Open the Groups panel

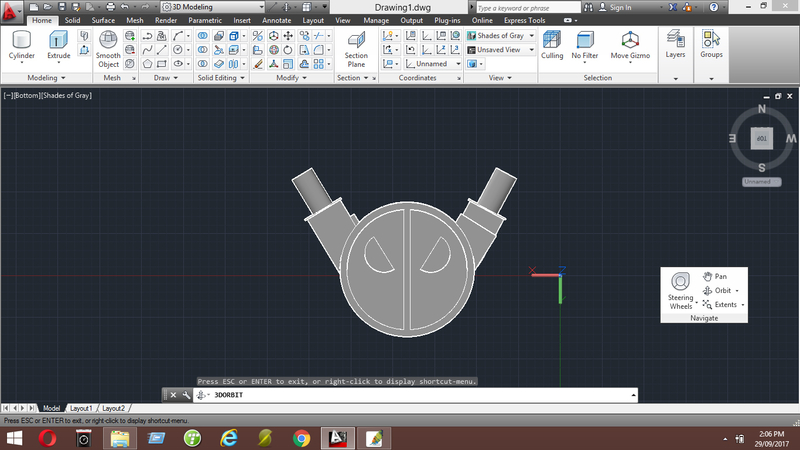(711, 44)
